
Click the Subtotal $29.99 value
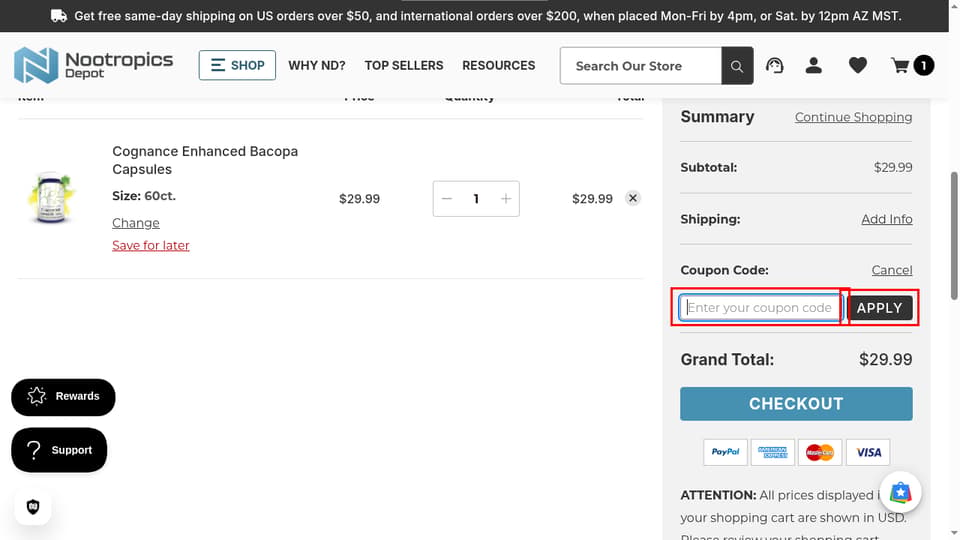point(893,167)
